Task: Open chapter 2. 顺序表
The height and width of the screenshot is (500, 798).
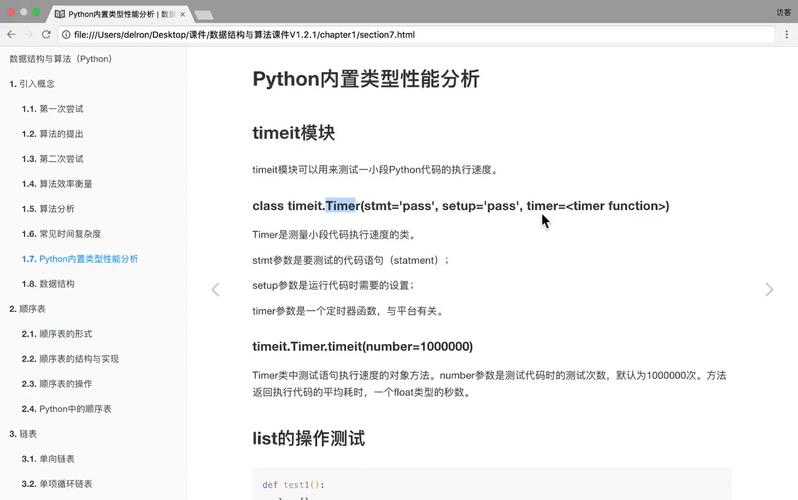Action: (27, 309)
